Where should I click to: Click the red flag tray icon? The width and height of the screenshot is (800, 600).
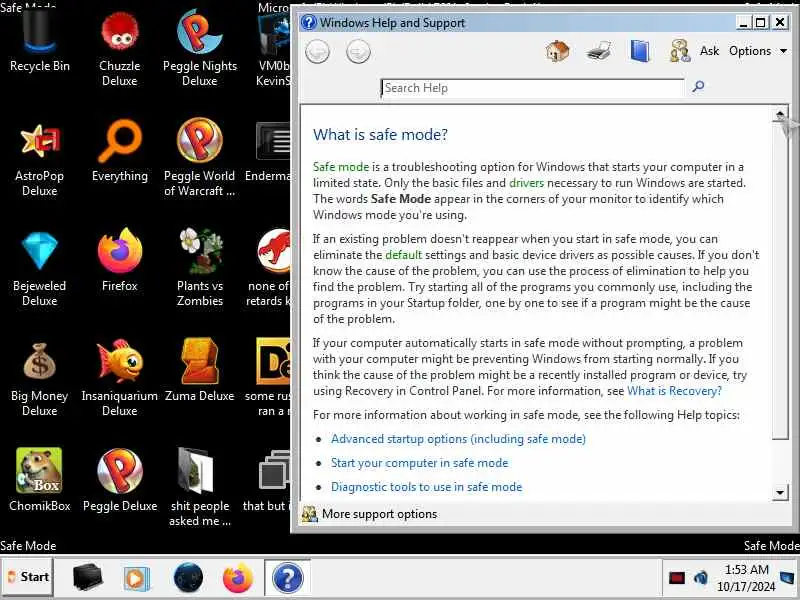pyautogui.click(x=677, y=578)
